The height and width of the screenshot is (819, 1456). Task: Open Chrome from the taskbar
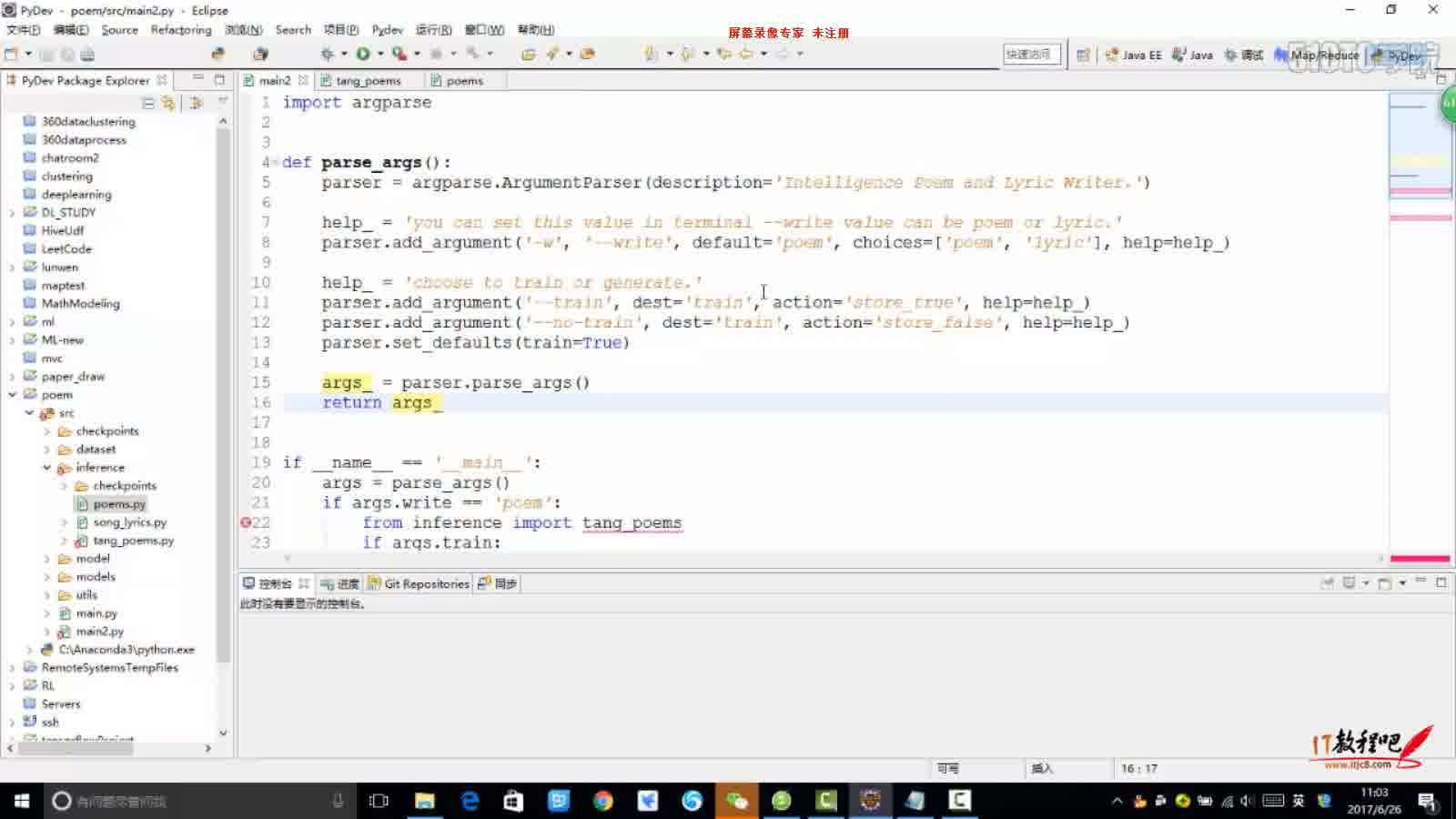pos(602,801)
